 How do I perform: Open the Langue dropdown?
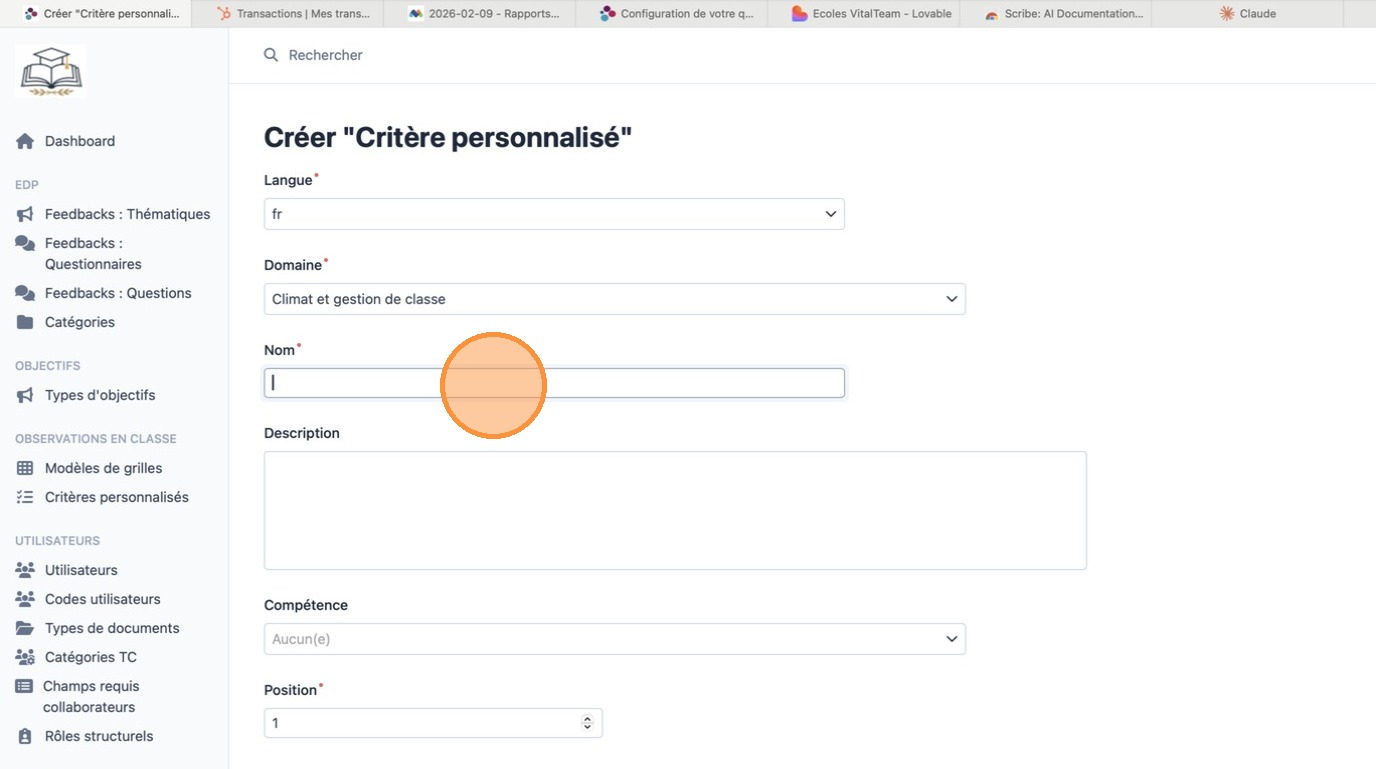pyautogui.click(x=554, y=214)
